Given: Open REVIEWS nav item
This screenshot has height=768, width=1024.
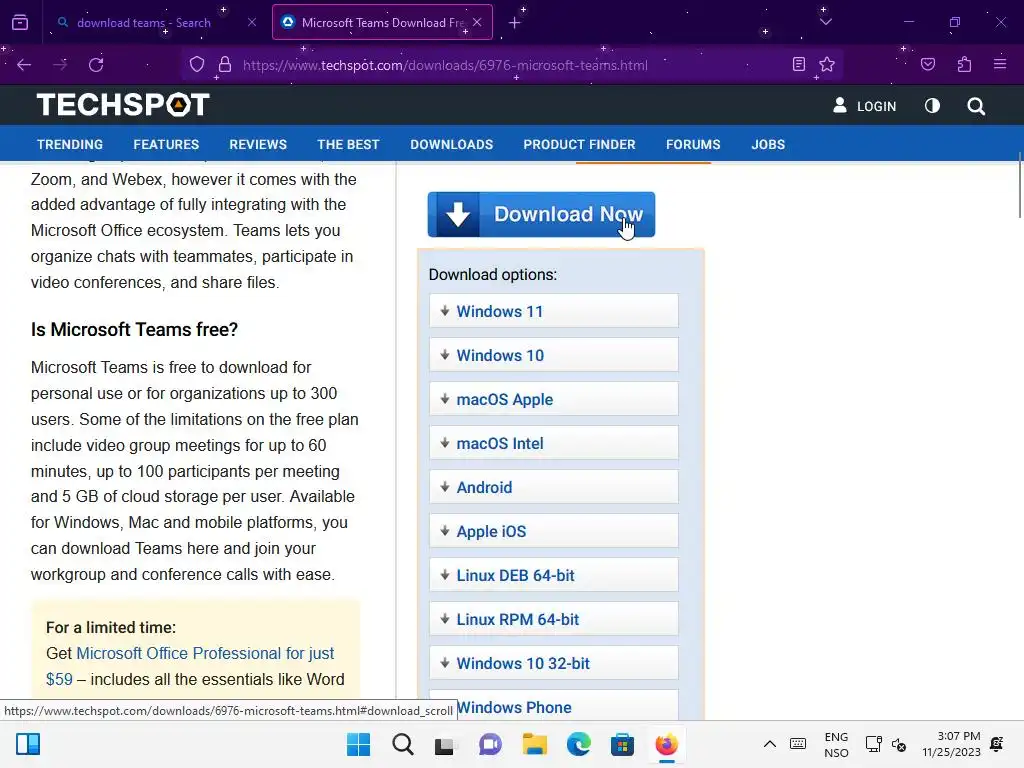Looking at the screenshot, I should (x=258, y=144).
